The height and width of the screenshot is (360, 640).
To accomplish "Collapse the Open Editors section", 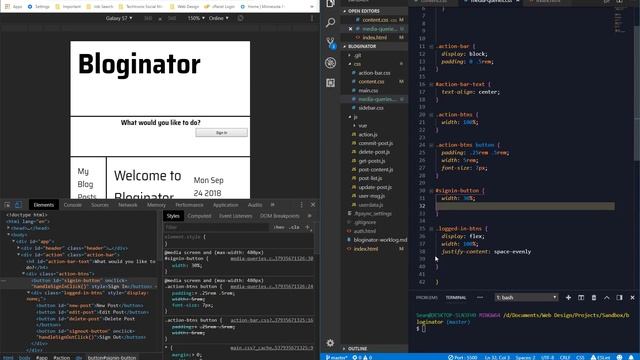I will [x=363, y=11].
